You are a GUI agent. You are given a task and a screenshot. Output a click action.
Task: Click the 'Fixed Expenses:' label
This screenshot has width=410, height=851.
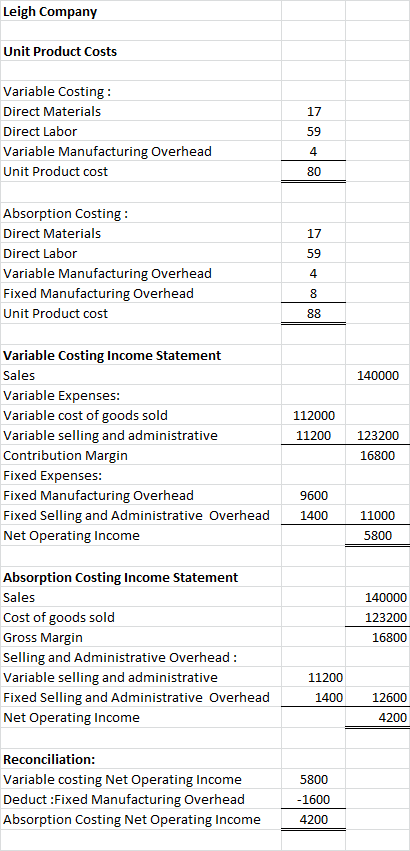(53, 476)
